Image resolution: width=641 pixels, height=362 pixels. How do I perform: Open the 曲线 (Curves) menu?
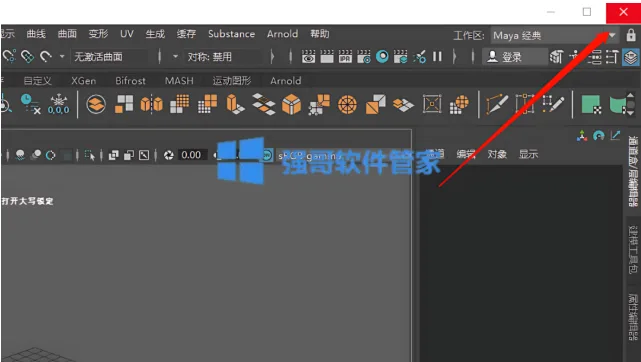(x=36, y=34)
